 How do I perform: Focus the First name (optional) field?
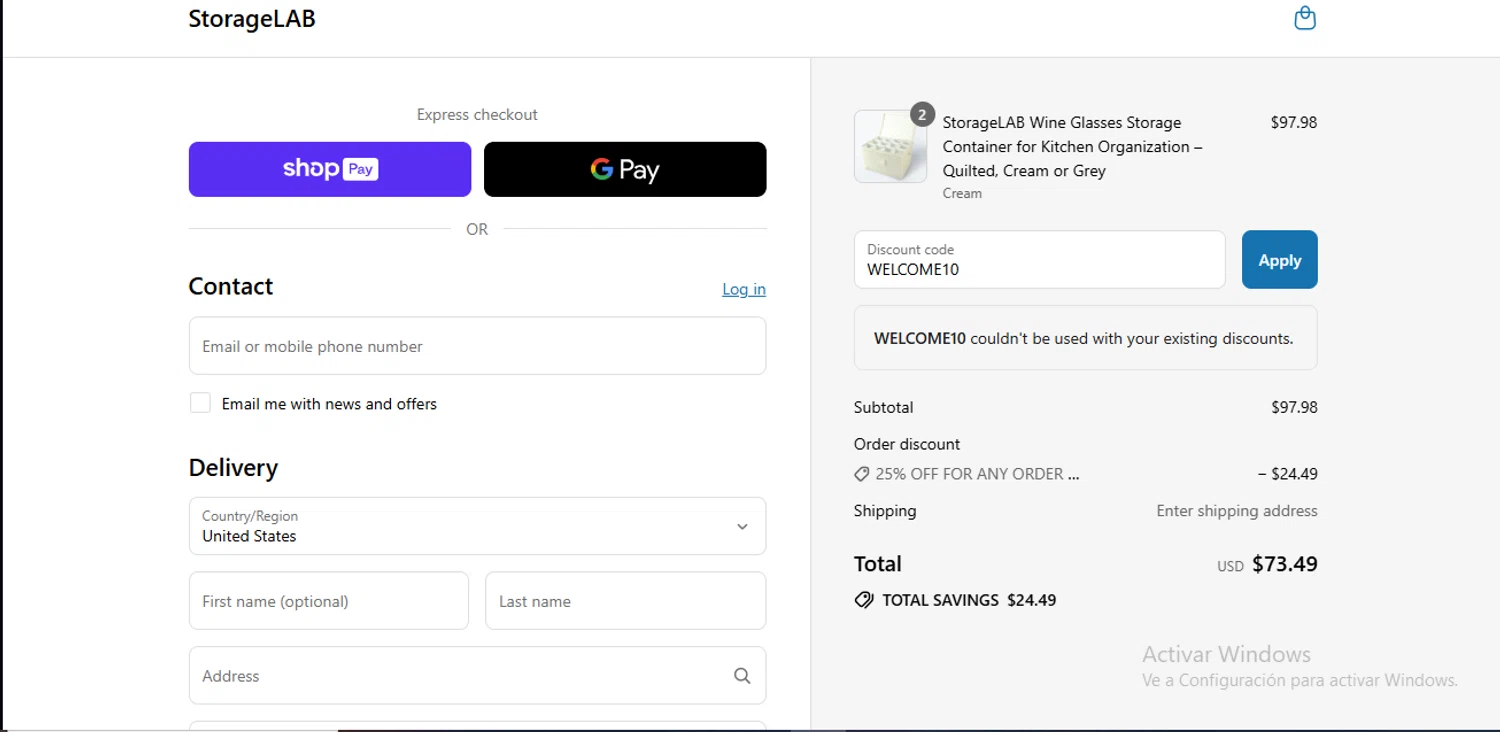(x=328, y=601)
